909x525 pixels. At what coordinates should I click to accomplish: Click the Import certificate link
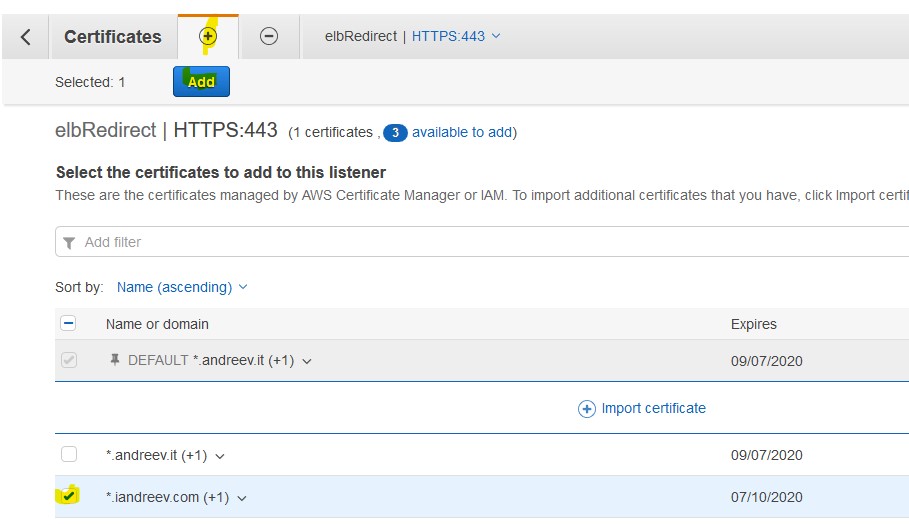[653, 409]
